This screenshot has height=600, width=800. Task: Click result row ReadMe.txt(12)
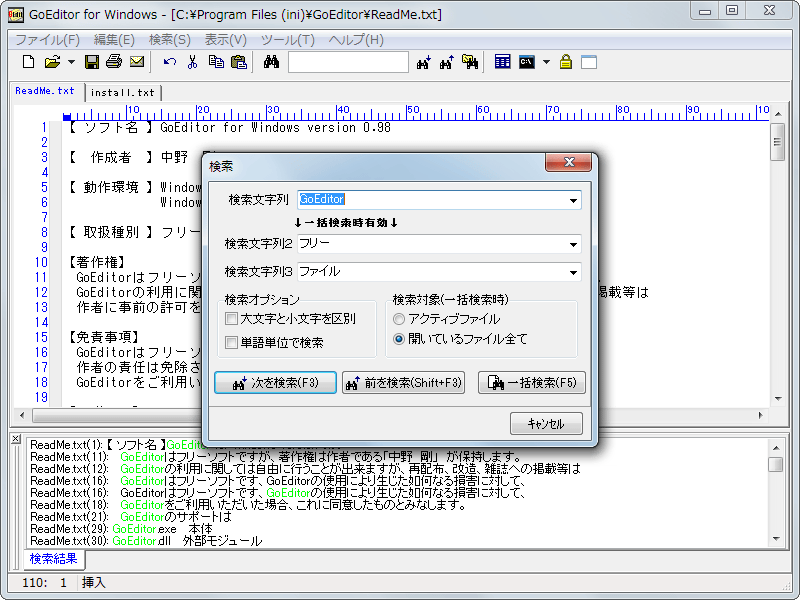tap(305, 469)
